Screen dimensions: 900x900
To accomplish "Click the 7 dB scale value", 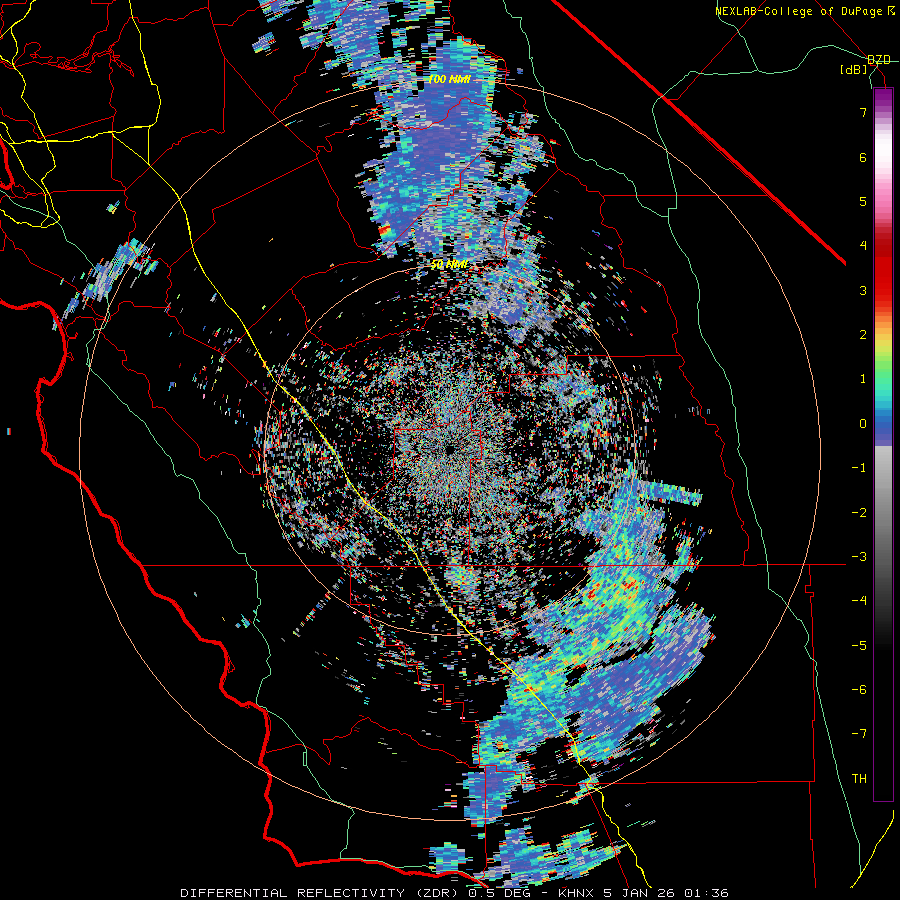I will [863, 112].
